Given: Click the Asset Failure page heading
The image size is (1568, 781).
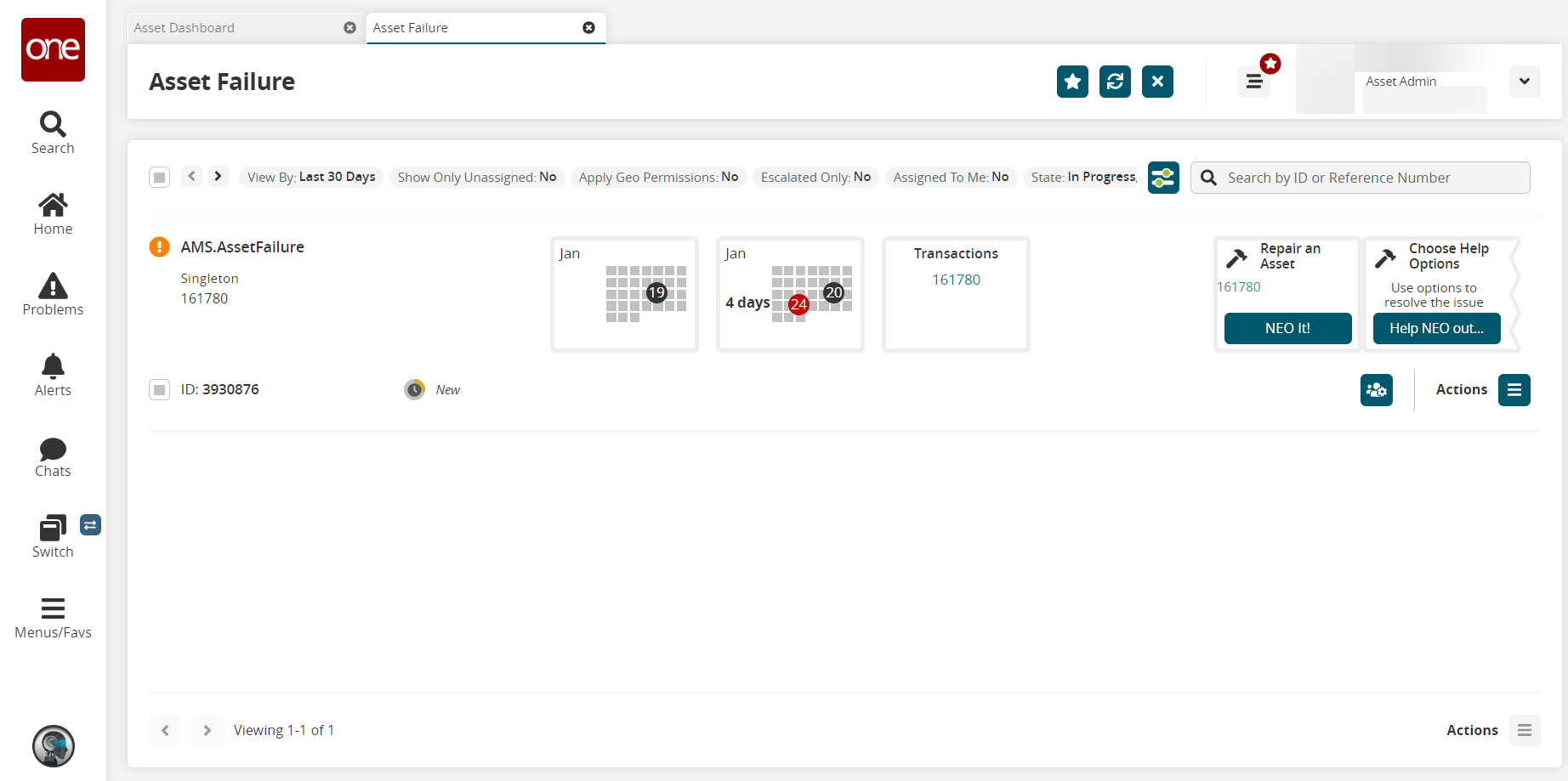Looking at the screenshot, I should [x=222, y=82].
